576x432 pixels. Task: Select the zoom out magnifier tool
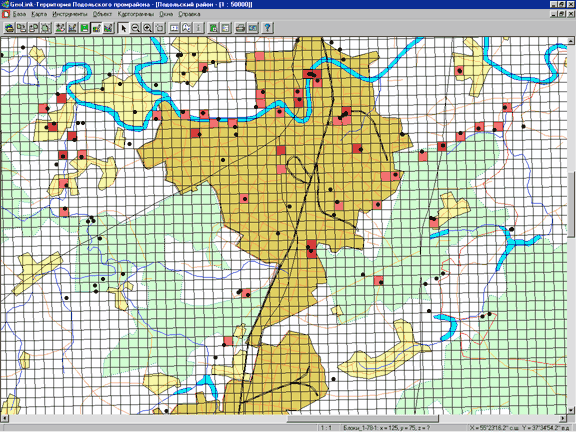[136, 28]
